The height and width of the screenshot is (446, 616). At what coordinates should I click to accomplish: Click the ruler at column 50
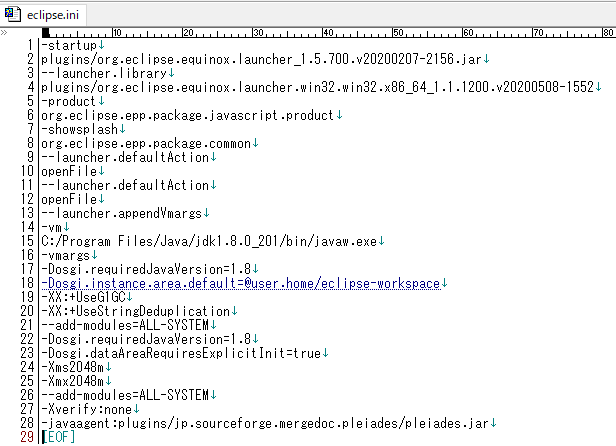pos(398,33)
